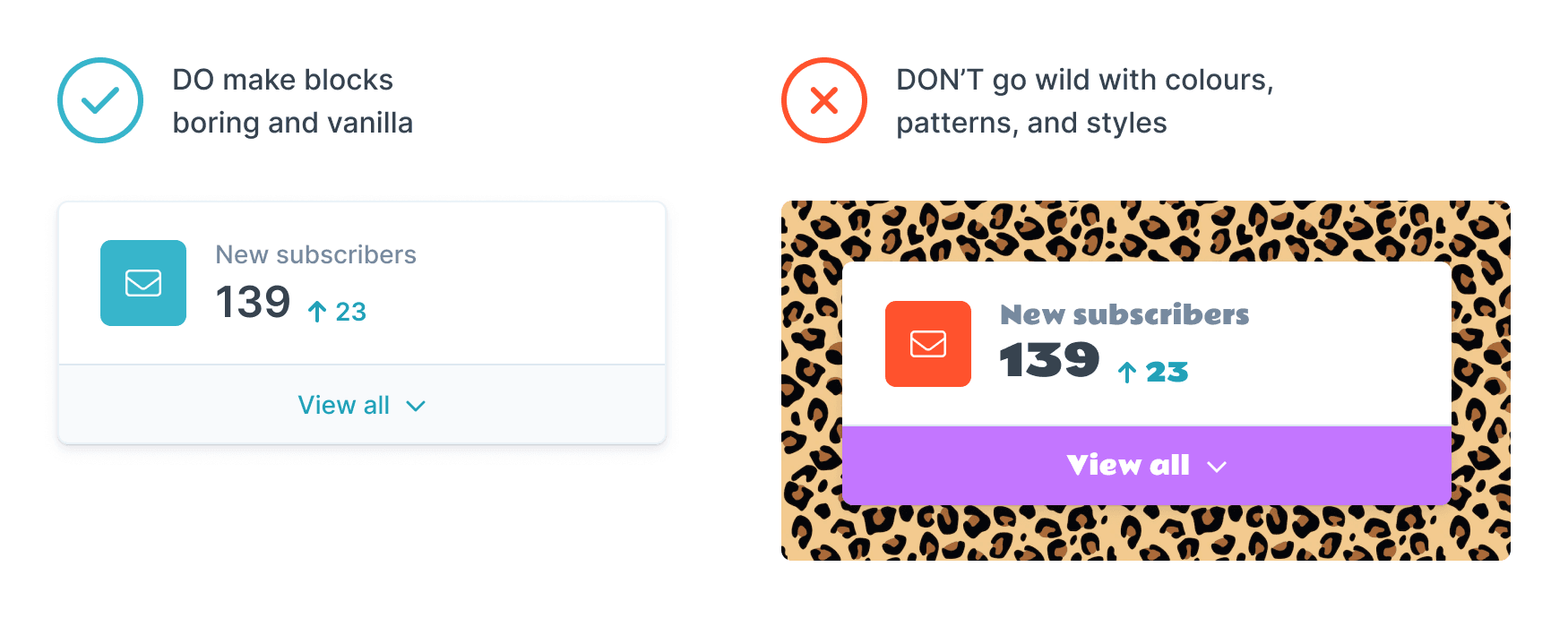Click the orange X icon beside DON'T text
The height and width of the screenshot is (618, 1568).
point(823,100)
